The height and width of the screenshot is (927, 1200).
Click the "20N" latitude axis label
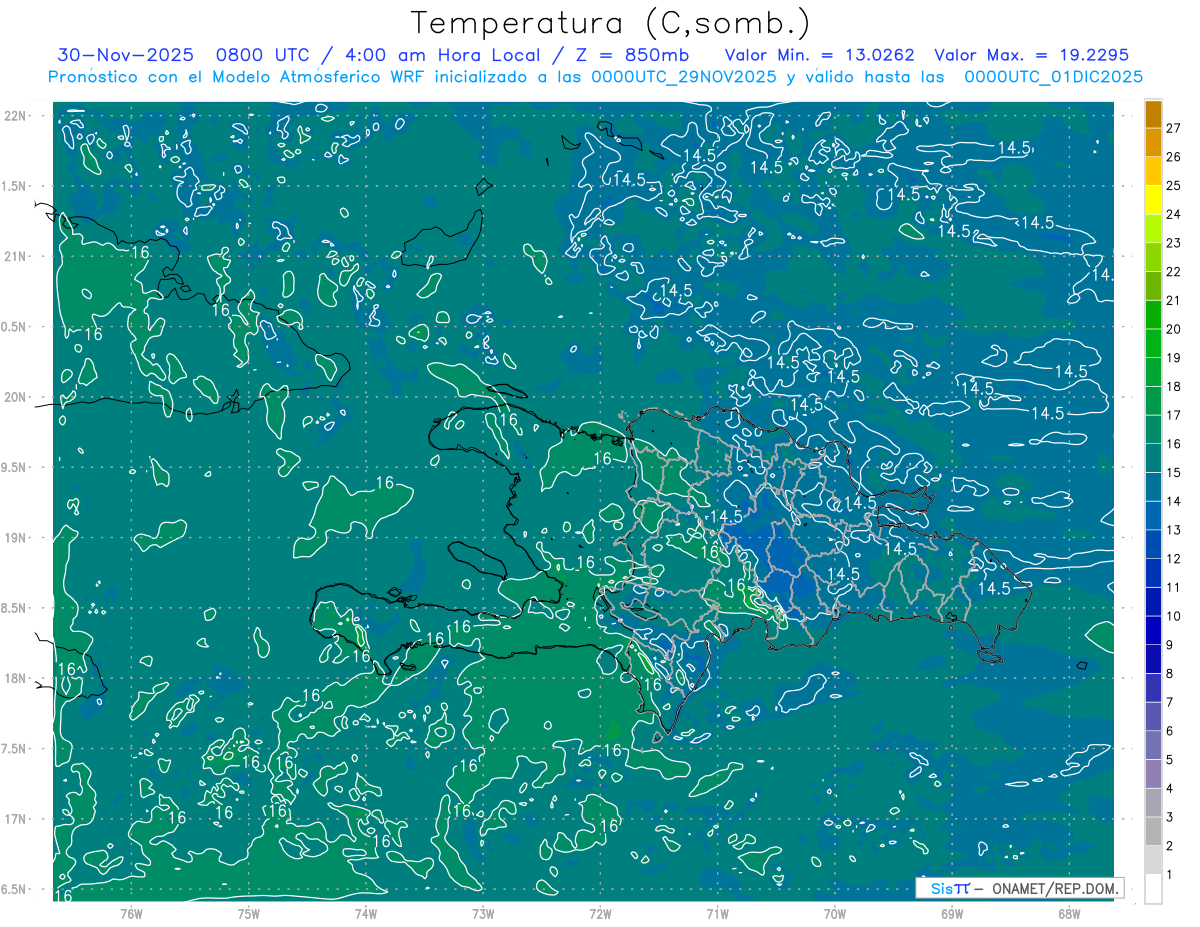(17, 397)
